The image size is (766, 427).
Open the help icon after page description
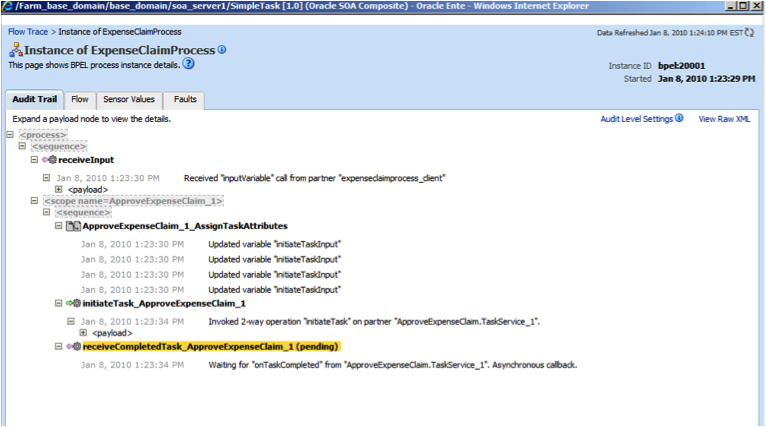(189, 65)
